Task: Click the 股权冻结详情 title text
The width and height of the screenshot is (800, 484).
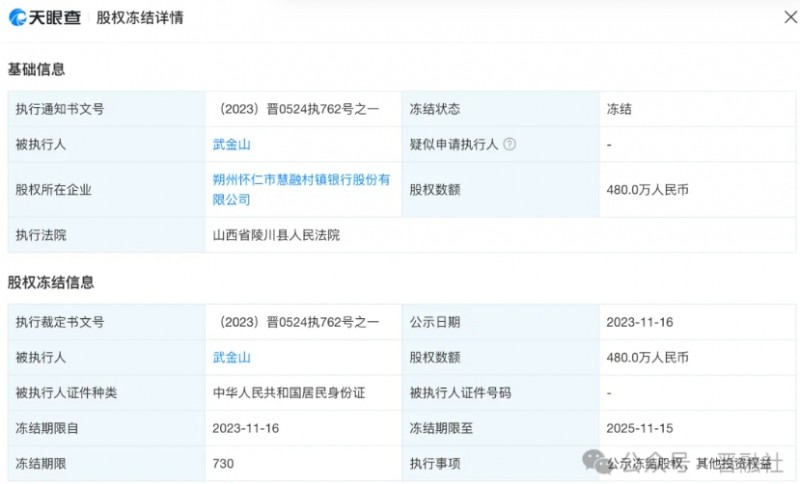Action: point(140,18)
